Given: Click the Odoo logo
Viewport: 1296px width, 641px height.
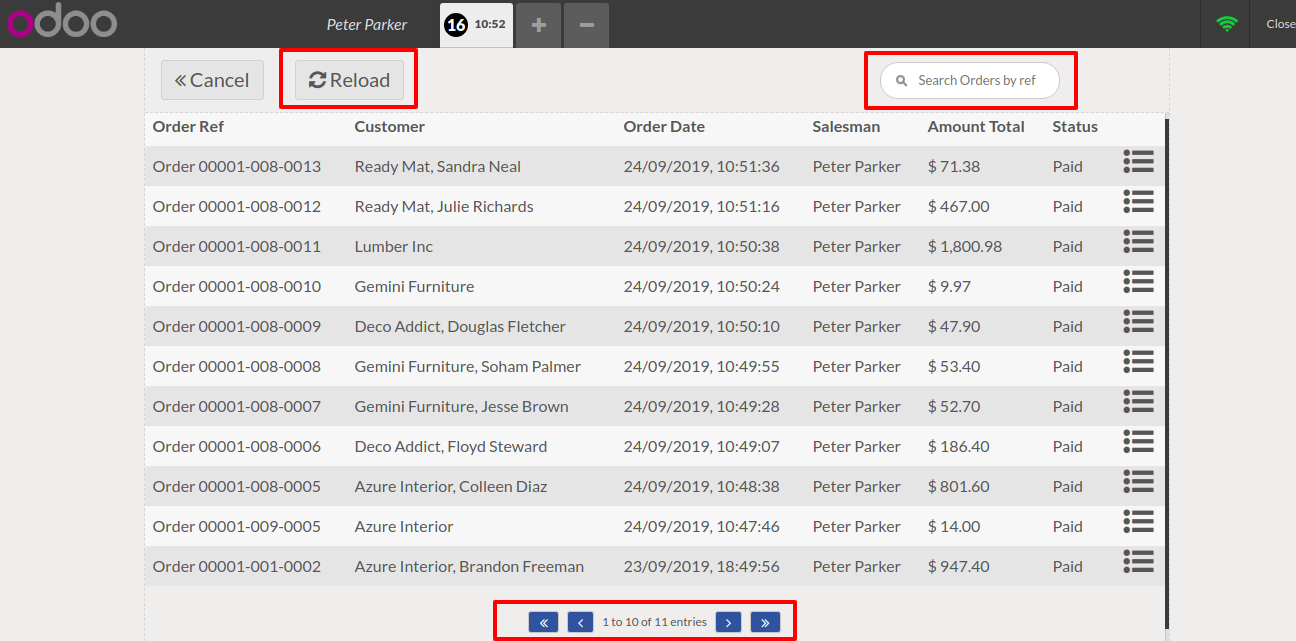Looking at the screenshot, I should click(x=61, y=23).
